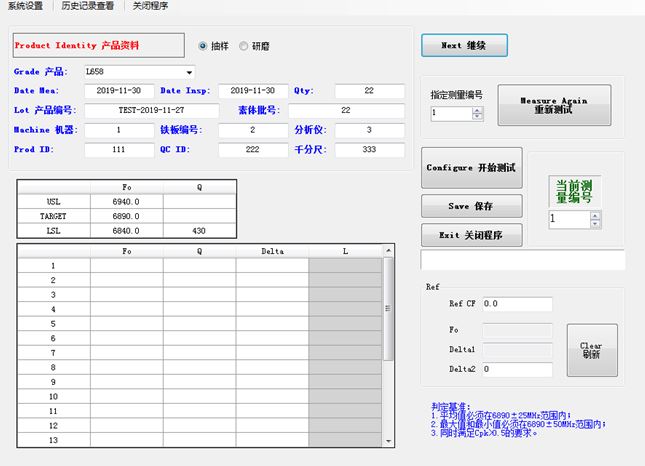Click the Clear 刷新 button
Image resolution: width=645 pixels, height=466 pixels.
coord(592,350)
